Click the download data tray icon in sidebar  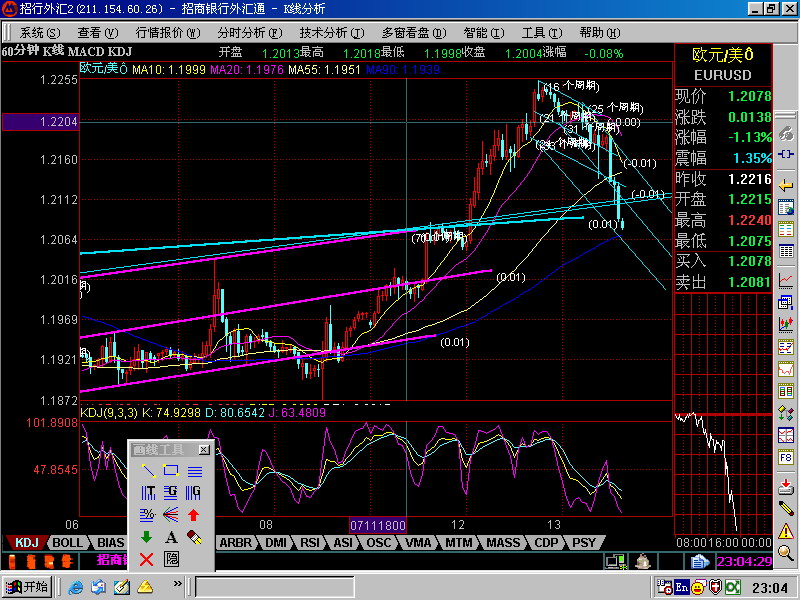pos(786,487)
